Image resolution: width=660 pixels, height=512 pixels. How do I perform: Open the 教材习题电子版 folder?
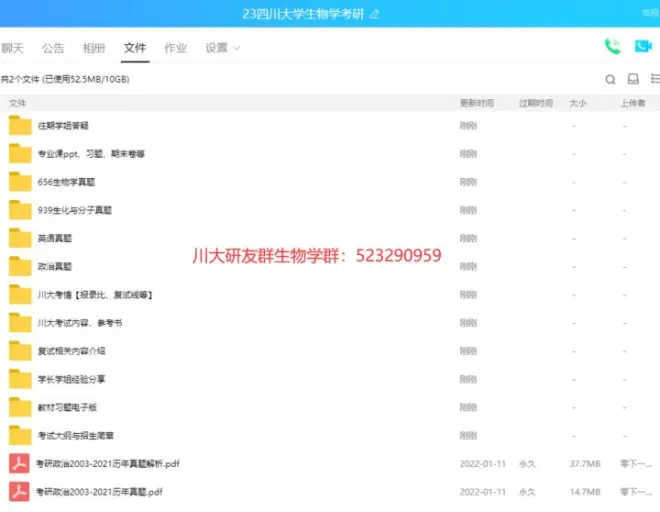tap(67, 408)
